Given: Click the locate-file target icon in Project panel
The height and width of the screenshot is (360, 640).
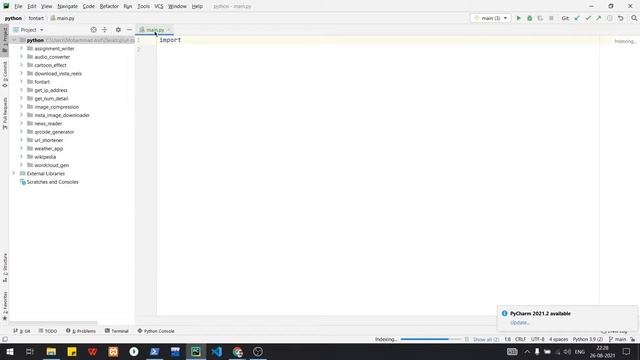Looking at the screenshot, I should tap(93, 30).
